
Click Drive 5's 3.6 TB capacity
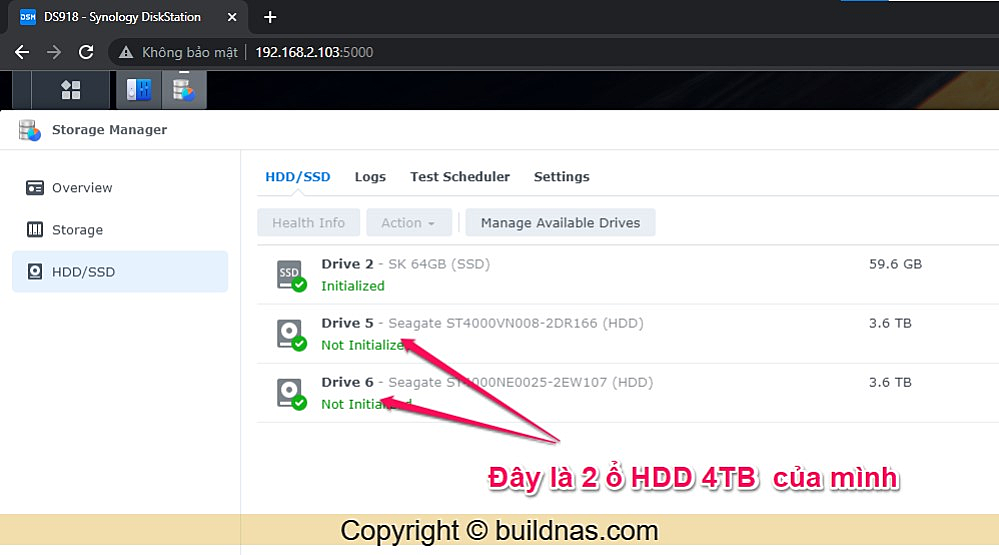pyautogui.click(x=890, y=323)
